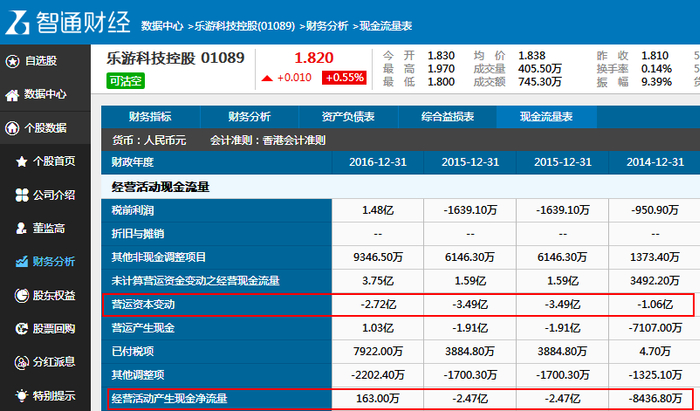
Task: Click the 个股数据 home circle icon
Action: tap(12, 128)
